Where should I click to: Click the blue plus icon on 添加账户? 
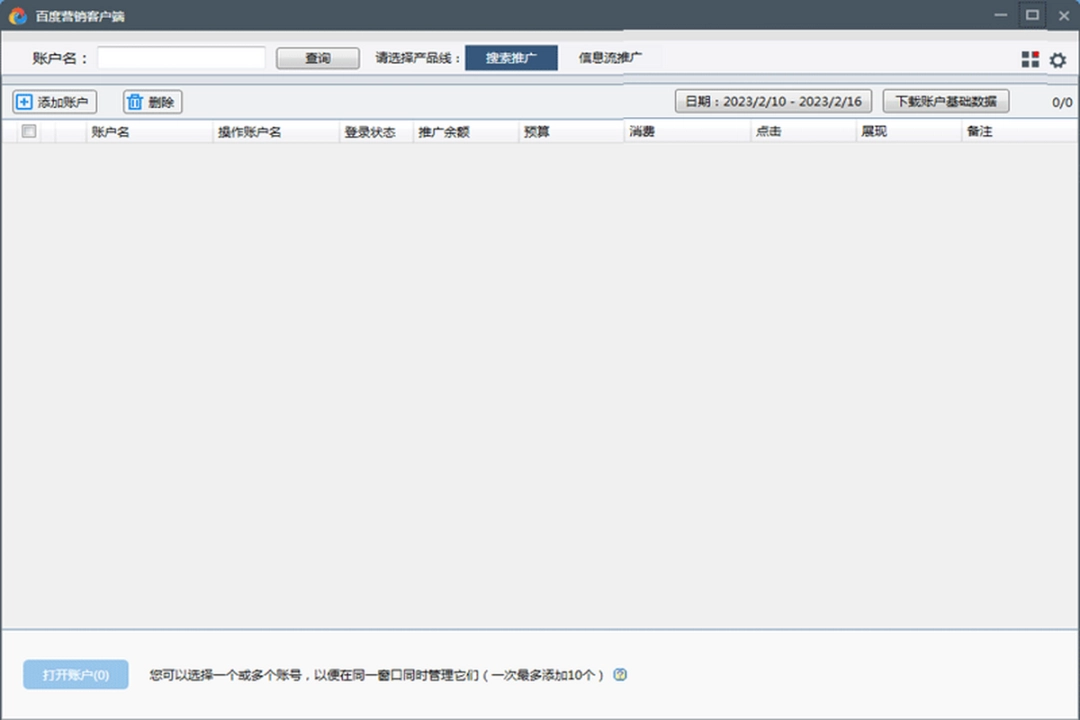pos(23,101)
